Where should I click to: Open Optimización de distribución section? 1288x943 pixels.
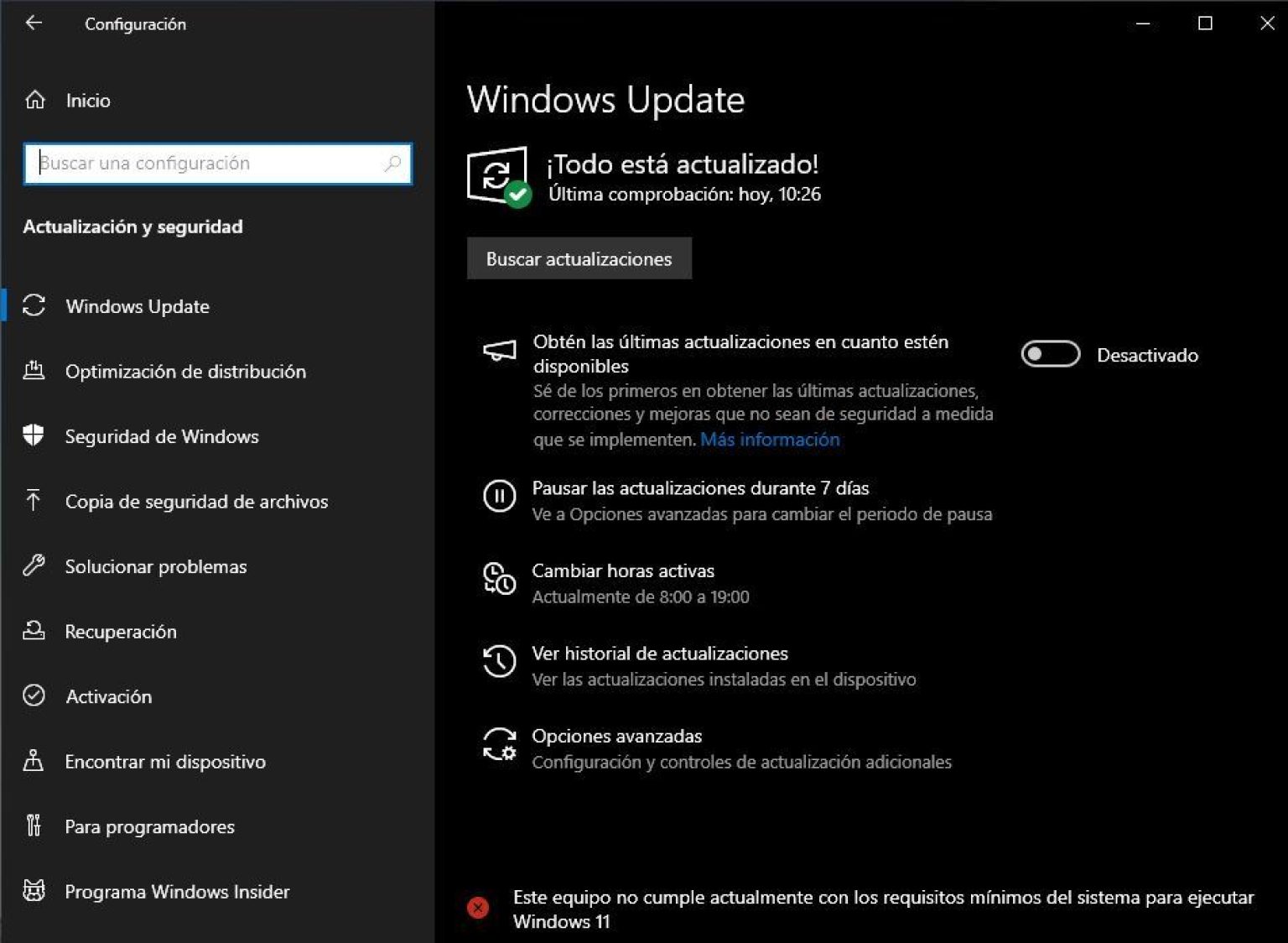[185, 372]
